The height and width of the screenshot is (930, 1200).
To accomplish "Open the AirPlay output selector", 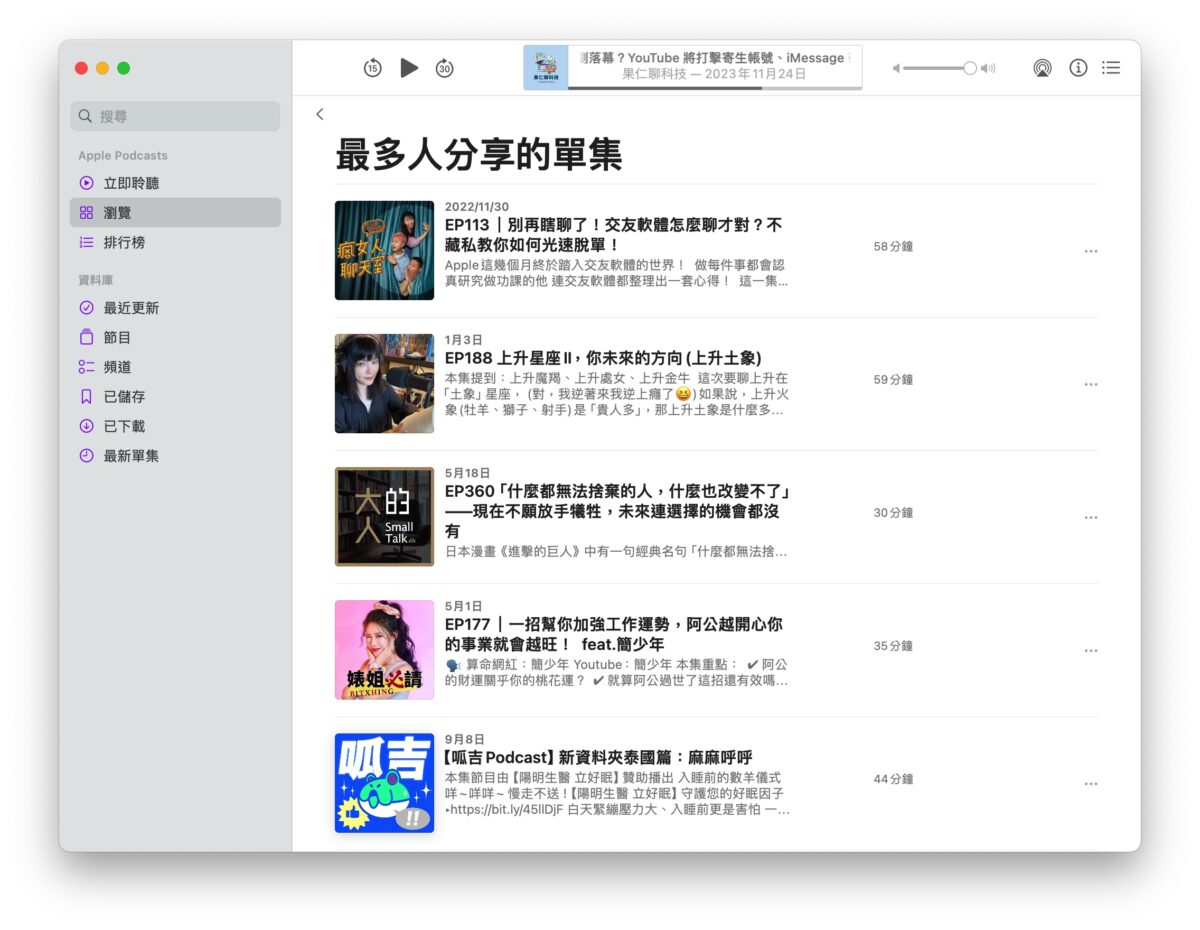I will (x=1042, y=68).
